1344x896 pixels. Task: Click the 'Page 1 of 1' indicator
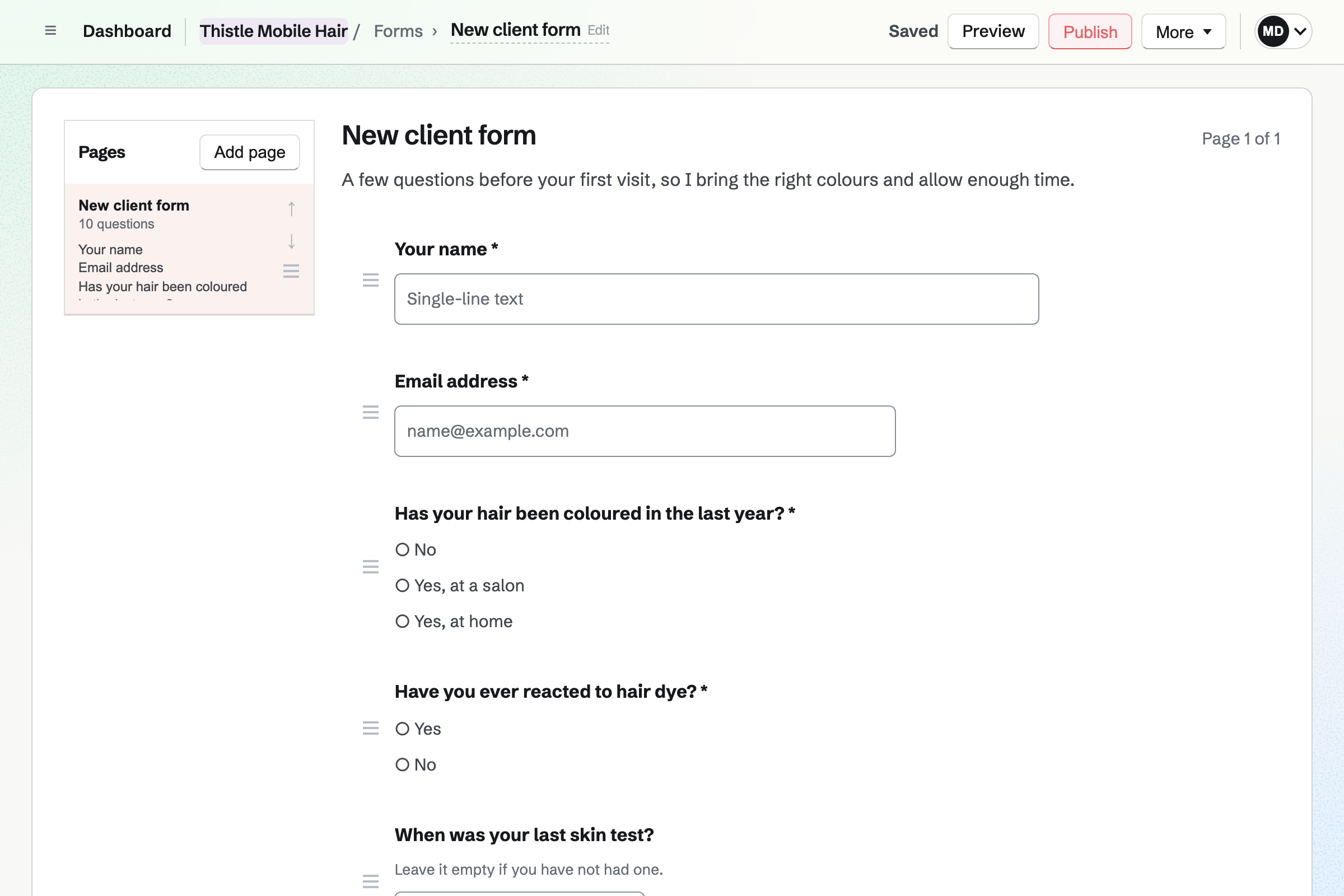pyautogui.click(x=1241, y=139)
